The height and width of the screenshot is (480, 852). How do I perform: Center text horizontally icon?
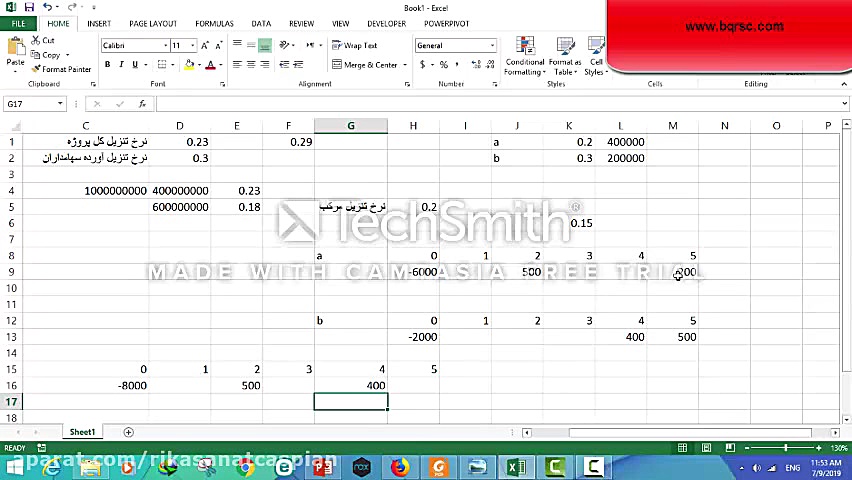point(251,64)
